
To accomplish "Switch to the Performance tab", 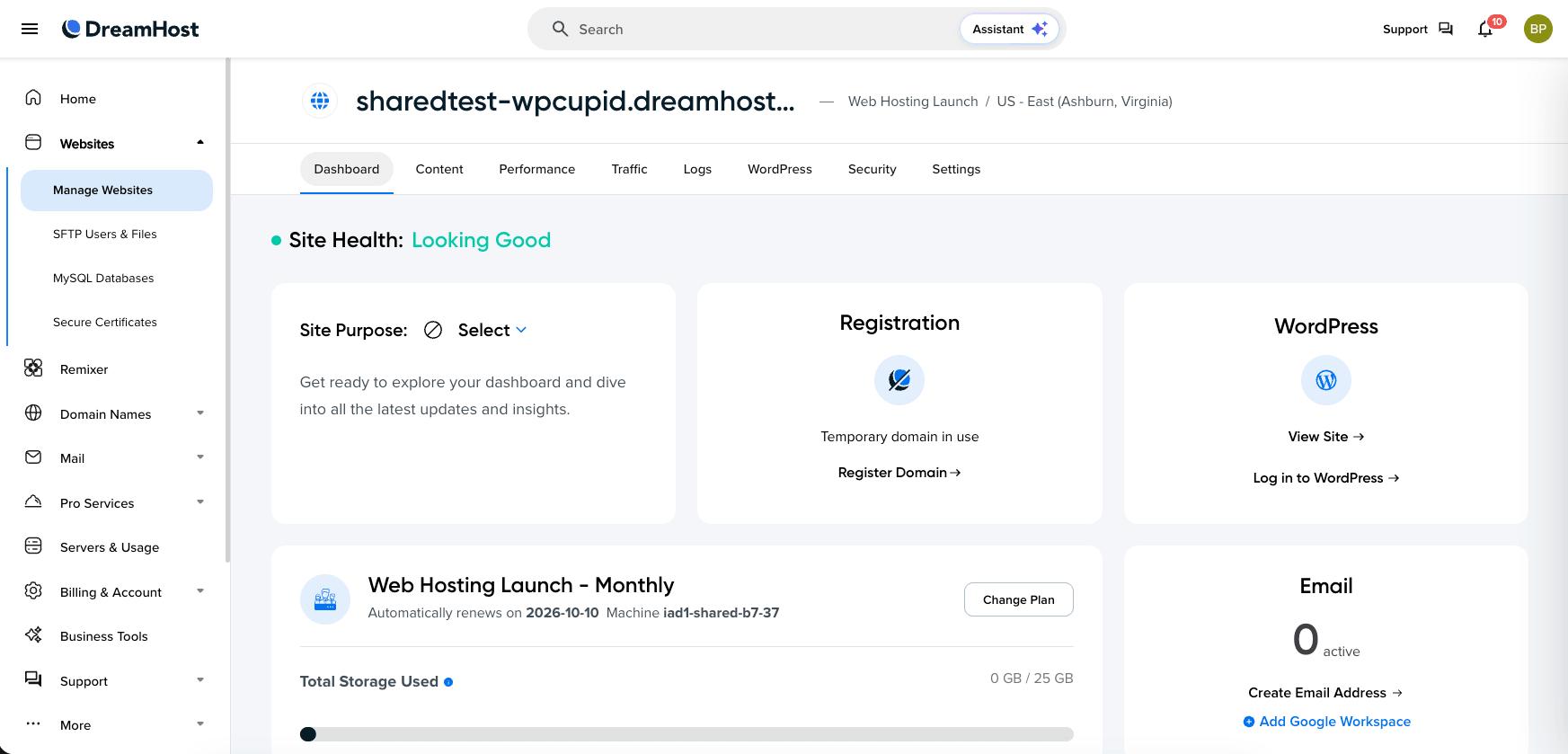I will click(537, 169).
